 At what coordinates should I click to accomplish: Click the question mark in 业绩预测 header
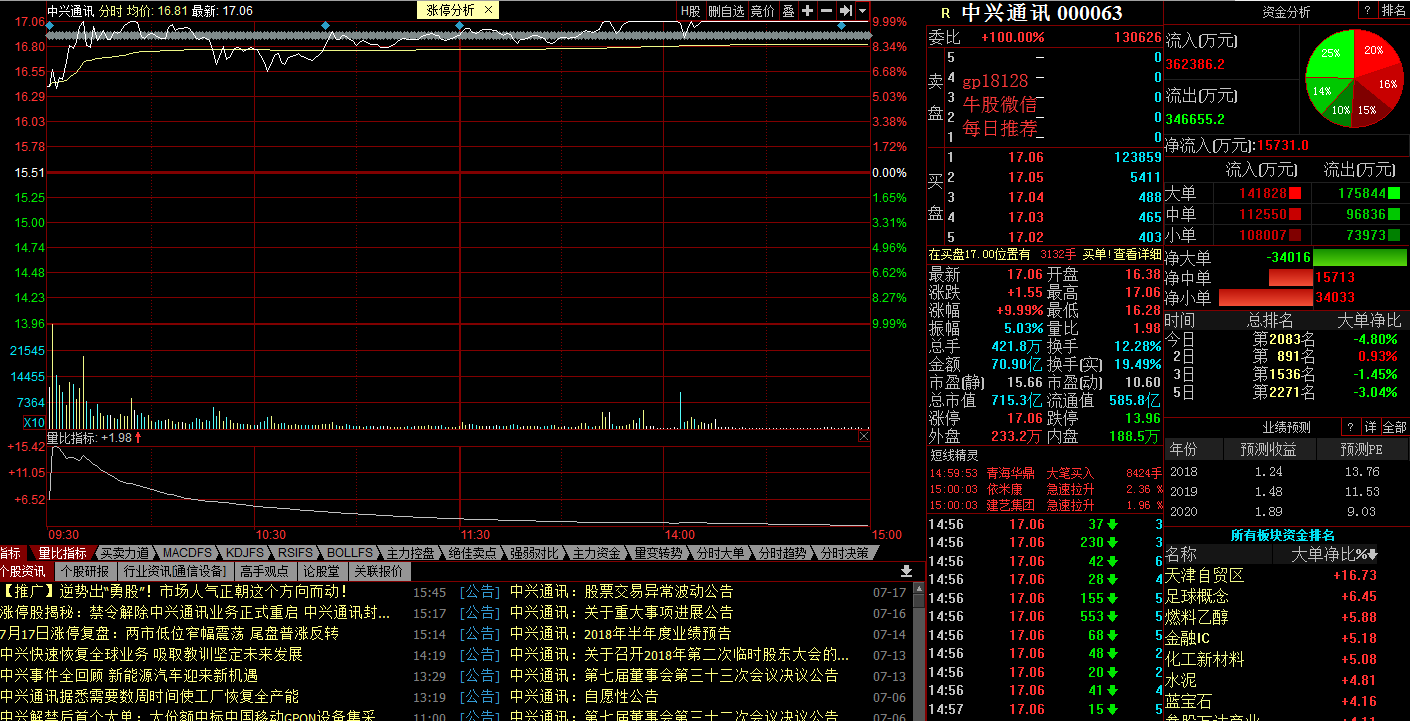coord(1350,427)
